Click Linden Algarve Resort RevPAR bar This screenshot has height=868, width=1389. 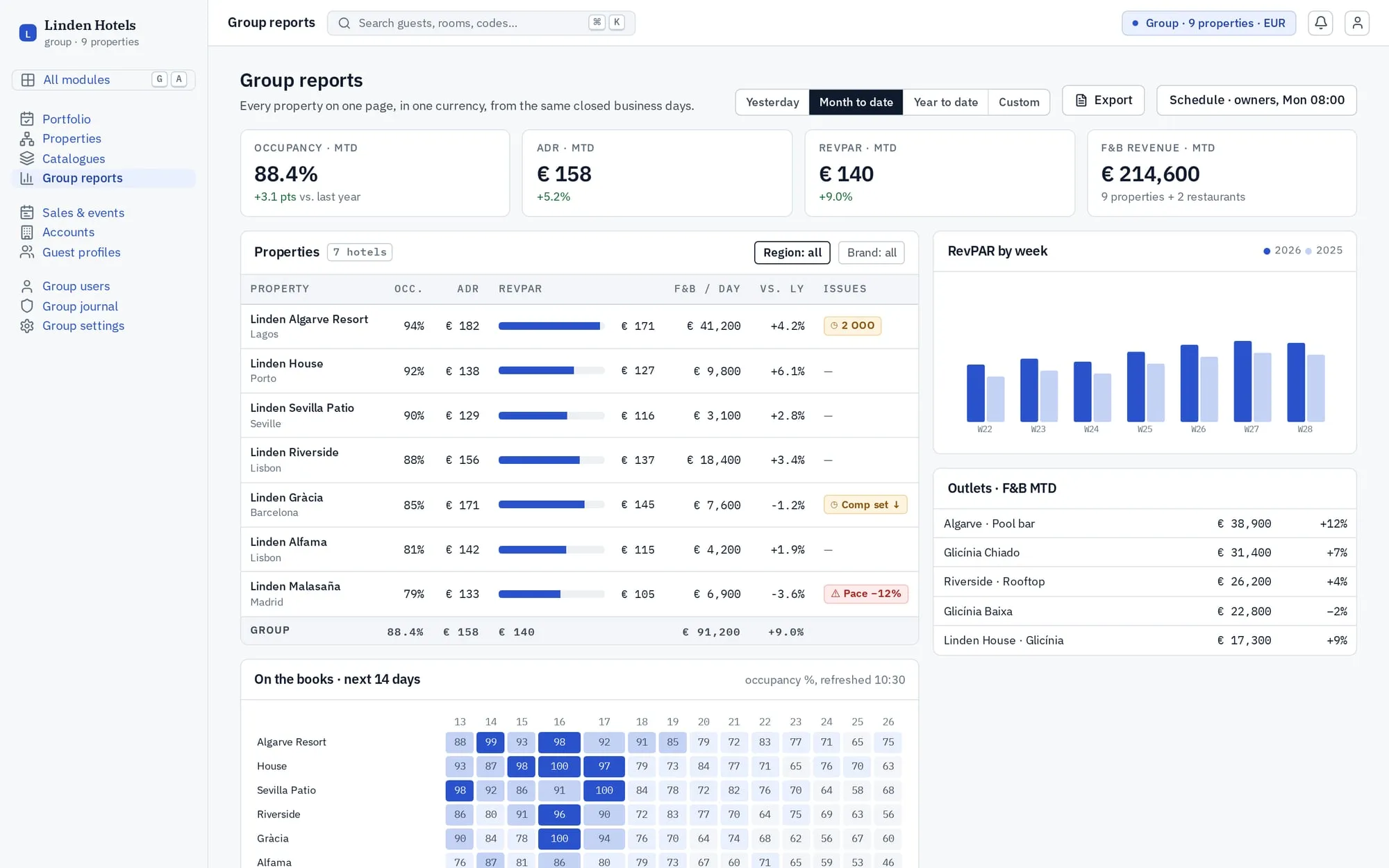coord(551,326)
